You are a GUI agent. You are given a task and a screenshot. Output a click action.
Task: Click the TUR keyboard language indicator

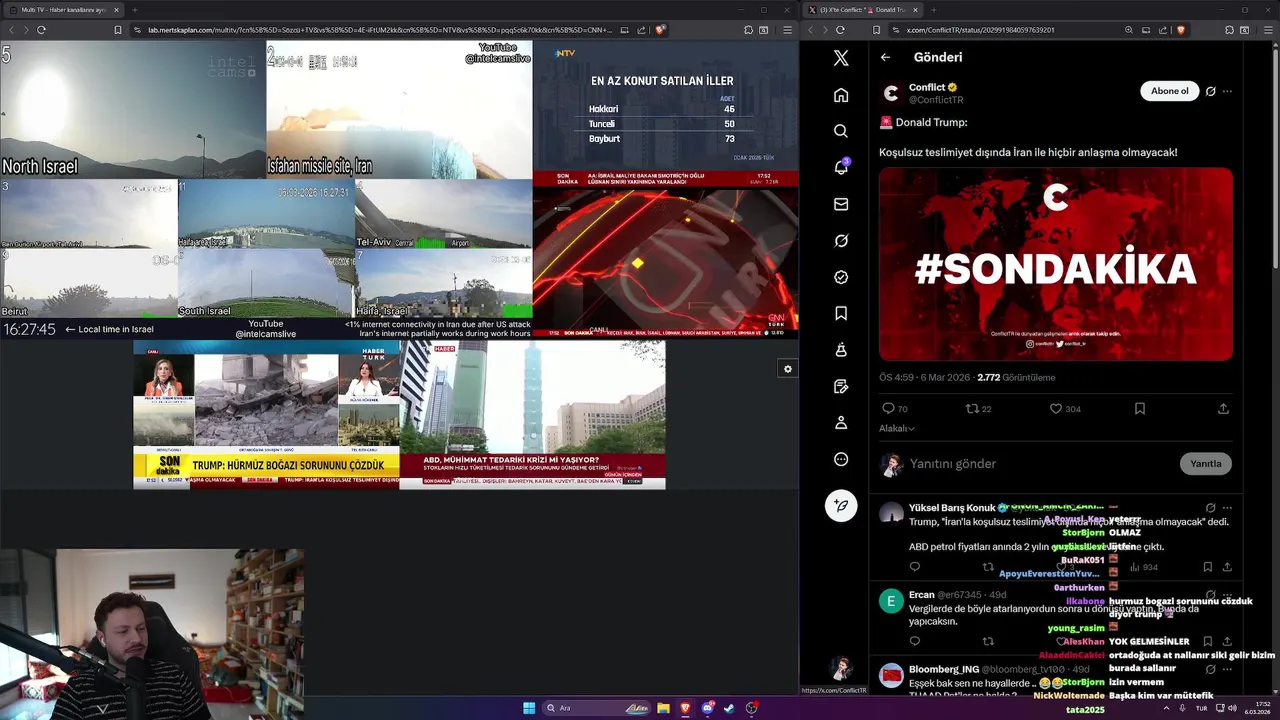1202,708
